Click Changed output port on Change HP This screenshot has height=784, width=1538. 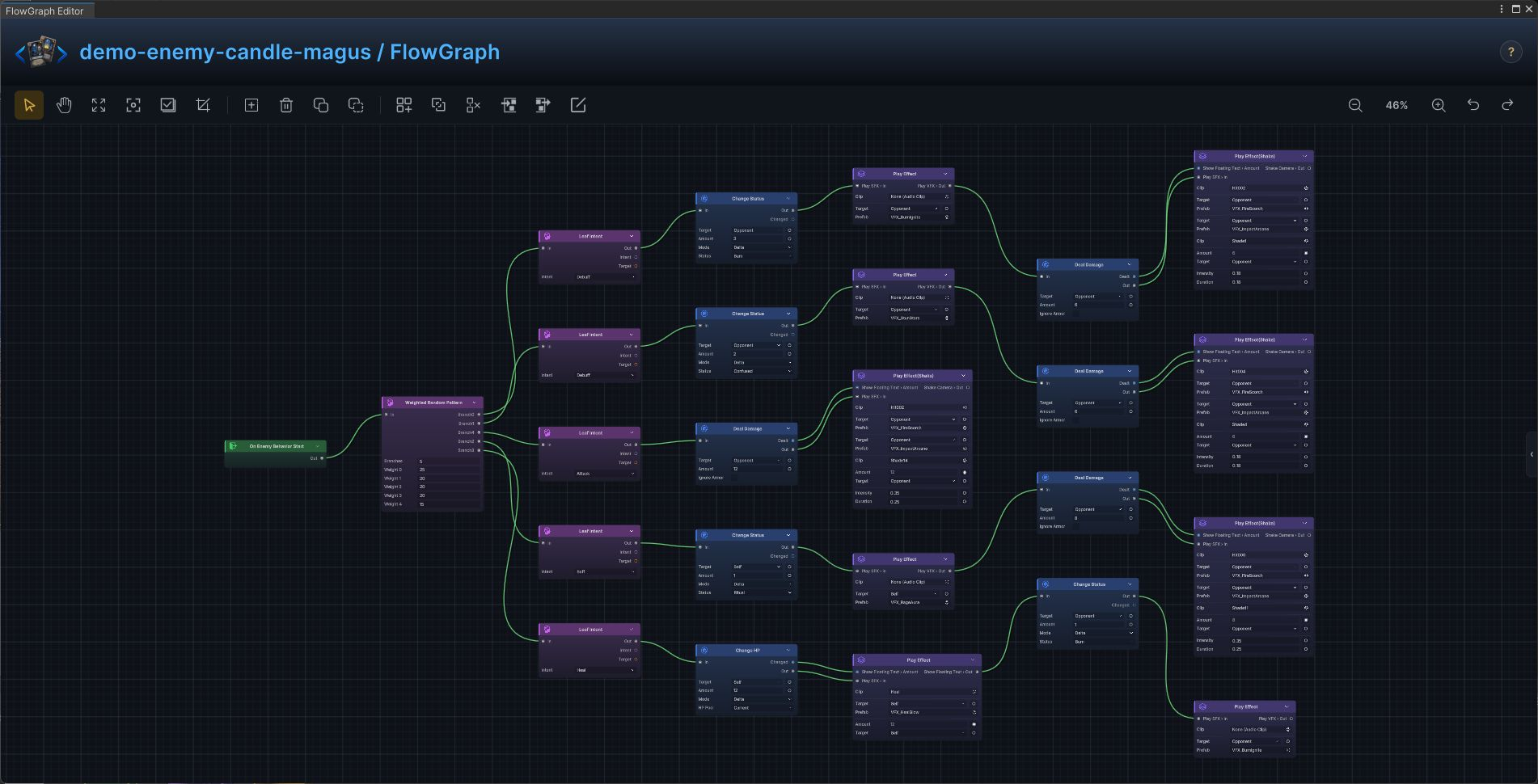pyautogui.click(x=793, y=662)
